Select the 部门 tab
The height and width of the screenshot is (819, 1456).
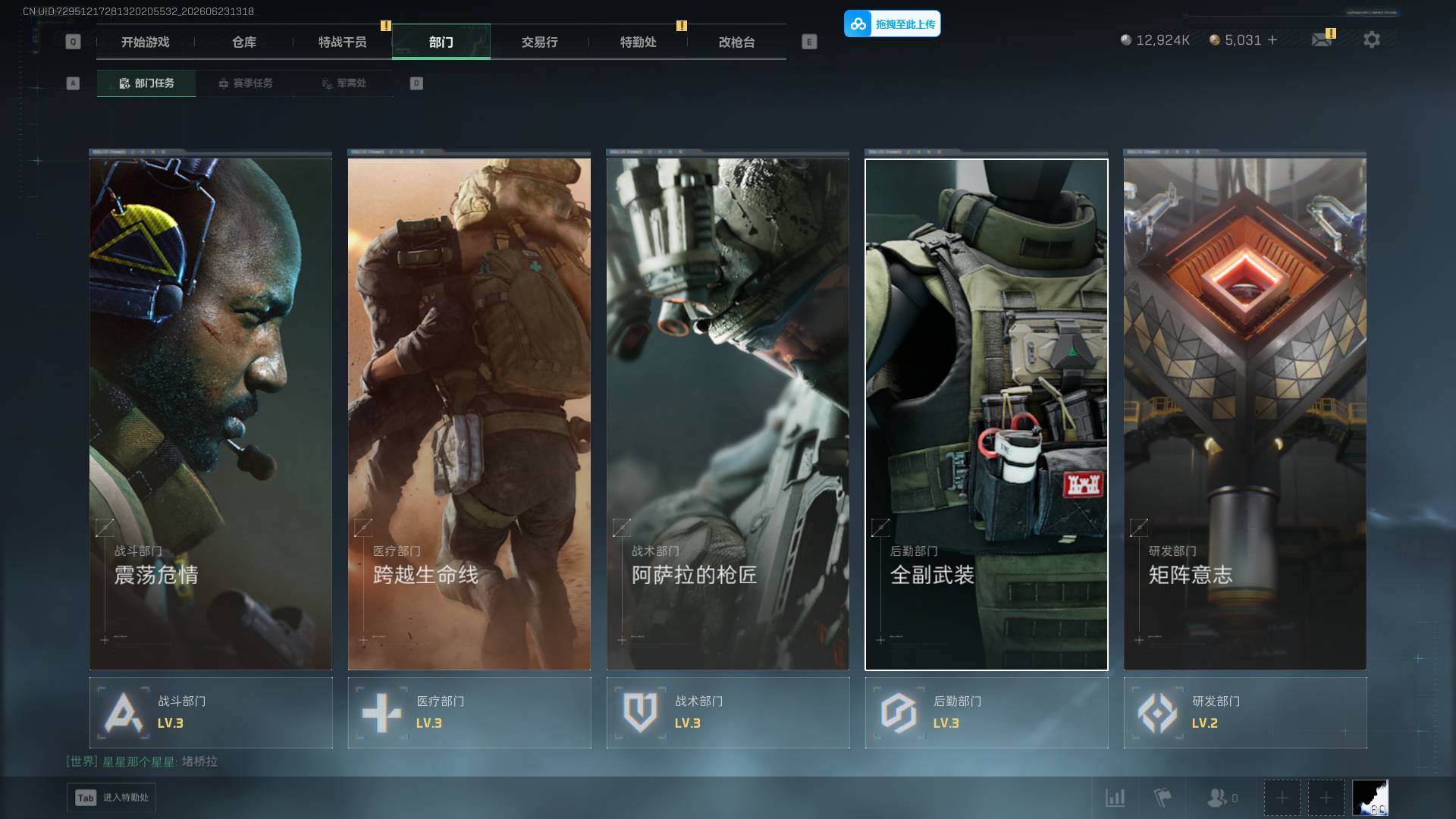click(441, 42)
